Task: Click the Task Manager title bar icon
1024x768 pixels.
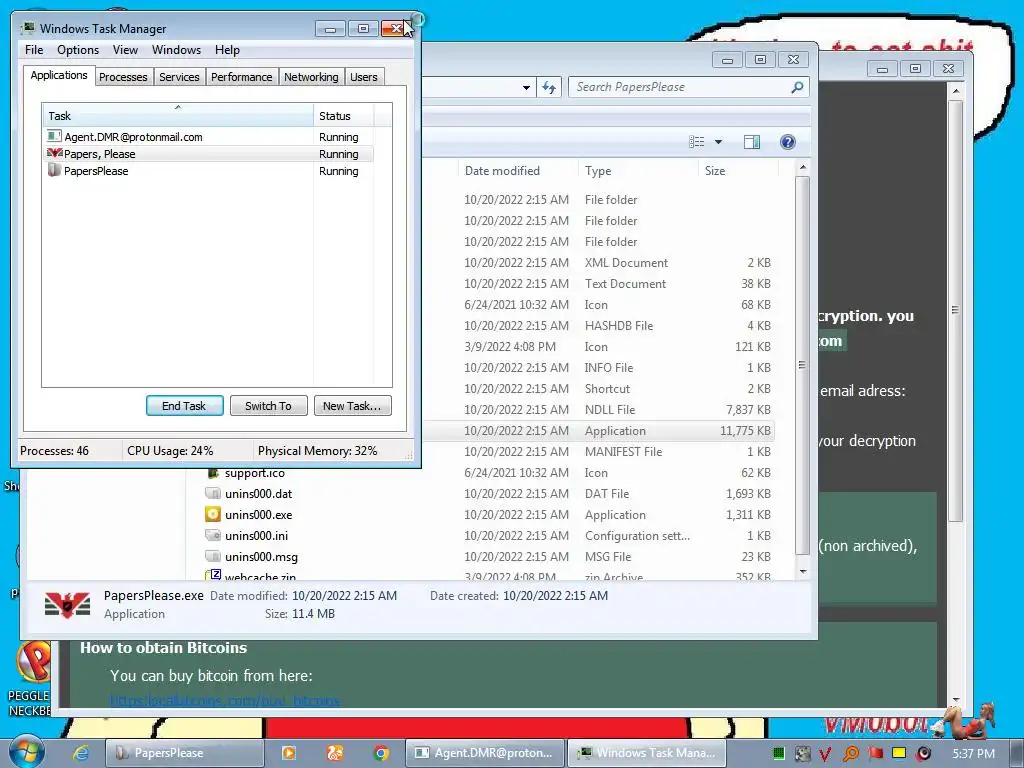Action: (28, 28)
